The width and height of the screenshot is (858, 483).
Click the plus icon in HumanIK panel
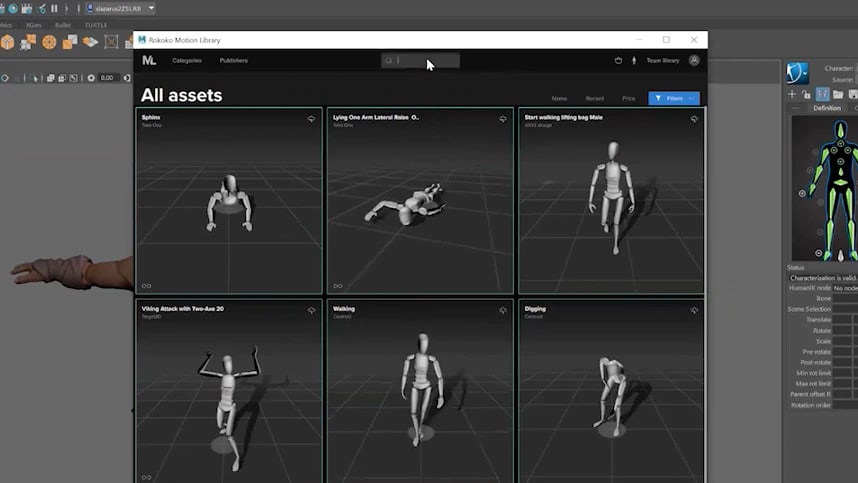coord(793,95)
